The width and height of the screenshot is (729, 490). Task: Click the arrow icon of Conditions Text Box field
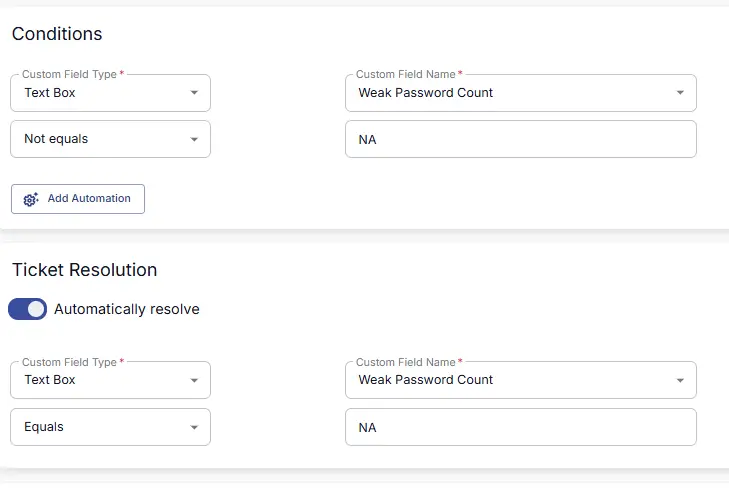(x=194, y=93)
